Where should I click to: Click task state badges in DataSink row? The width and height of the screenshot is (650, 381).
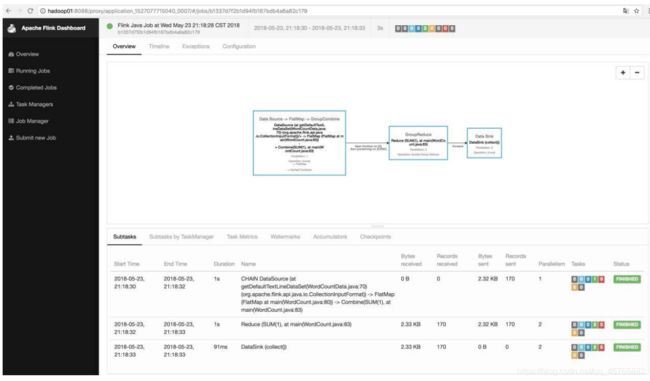tap(588, 351)
